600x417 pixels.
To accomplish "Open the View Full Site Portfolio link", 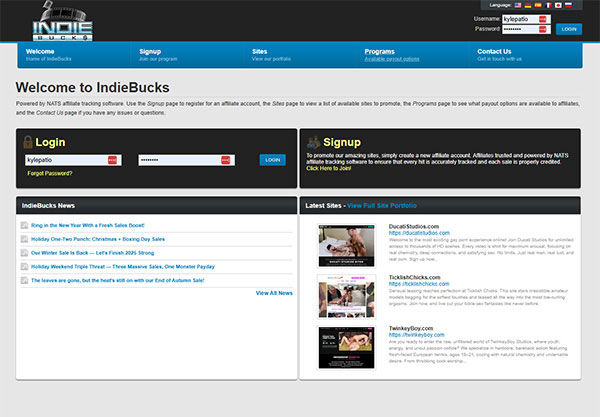I will coord(382,205).
